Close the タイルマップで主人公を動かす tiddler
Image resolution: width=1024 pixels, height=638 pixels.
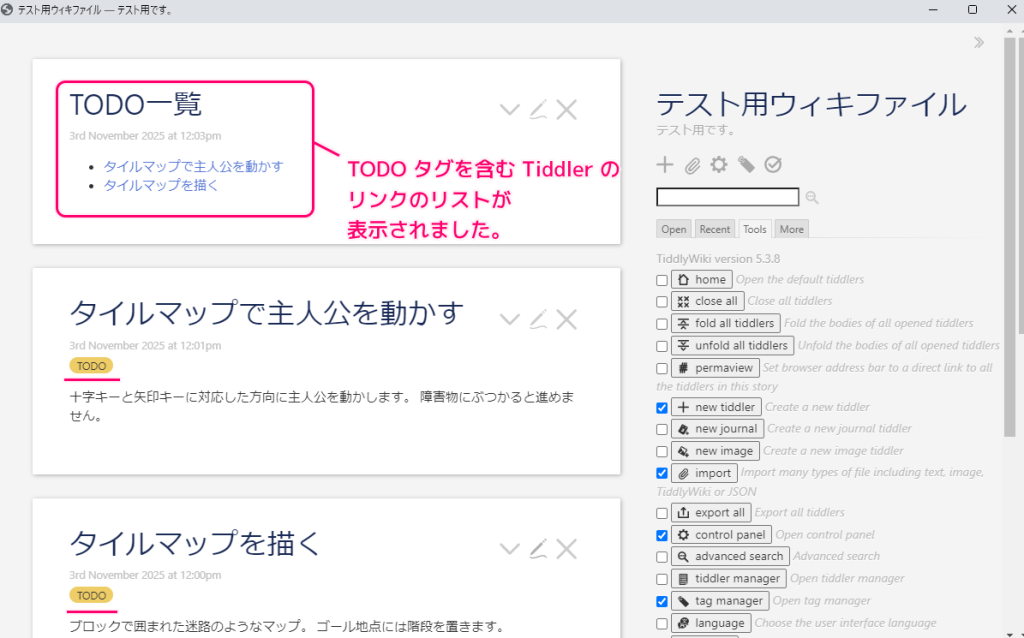pos(567,320)
